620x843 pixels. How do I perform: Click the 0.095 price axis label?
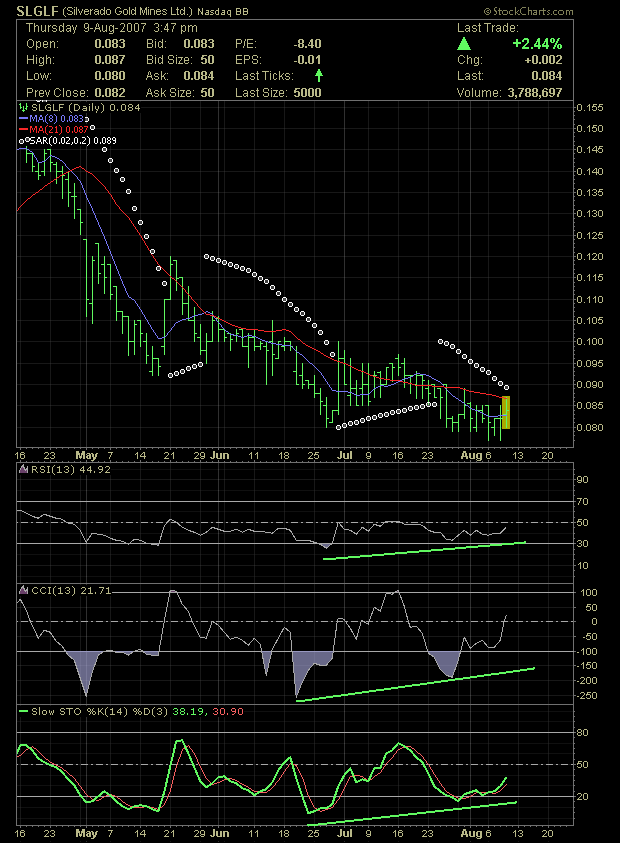[x=590, y=363]
